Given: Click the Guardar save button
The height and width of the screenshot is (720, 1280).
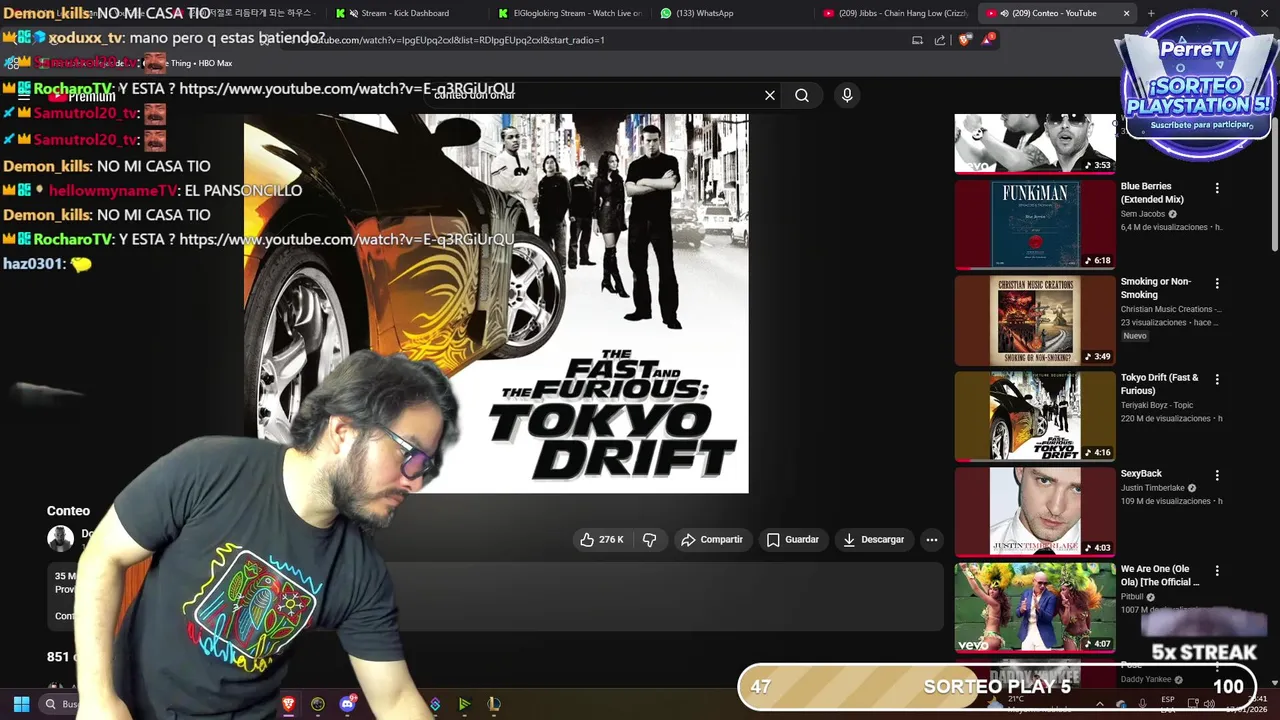Looking at the screenshot, I should coord(793,539).
